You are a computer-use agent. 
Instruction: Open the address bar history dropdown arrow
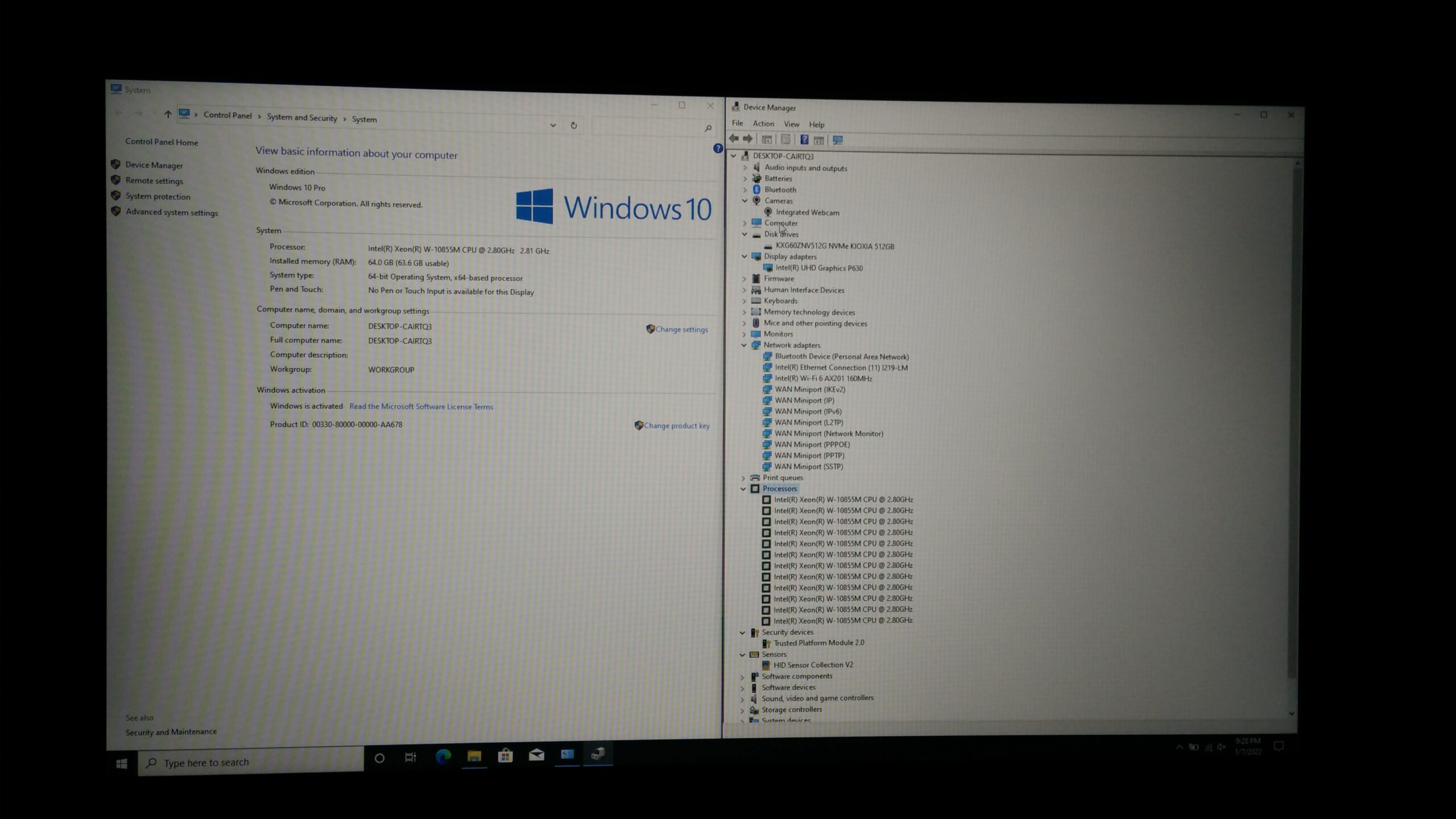[x=553, y=125]
